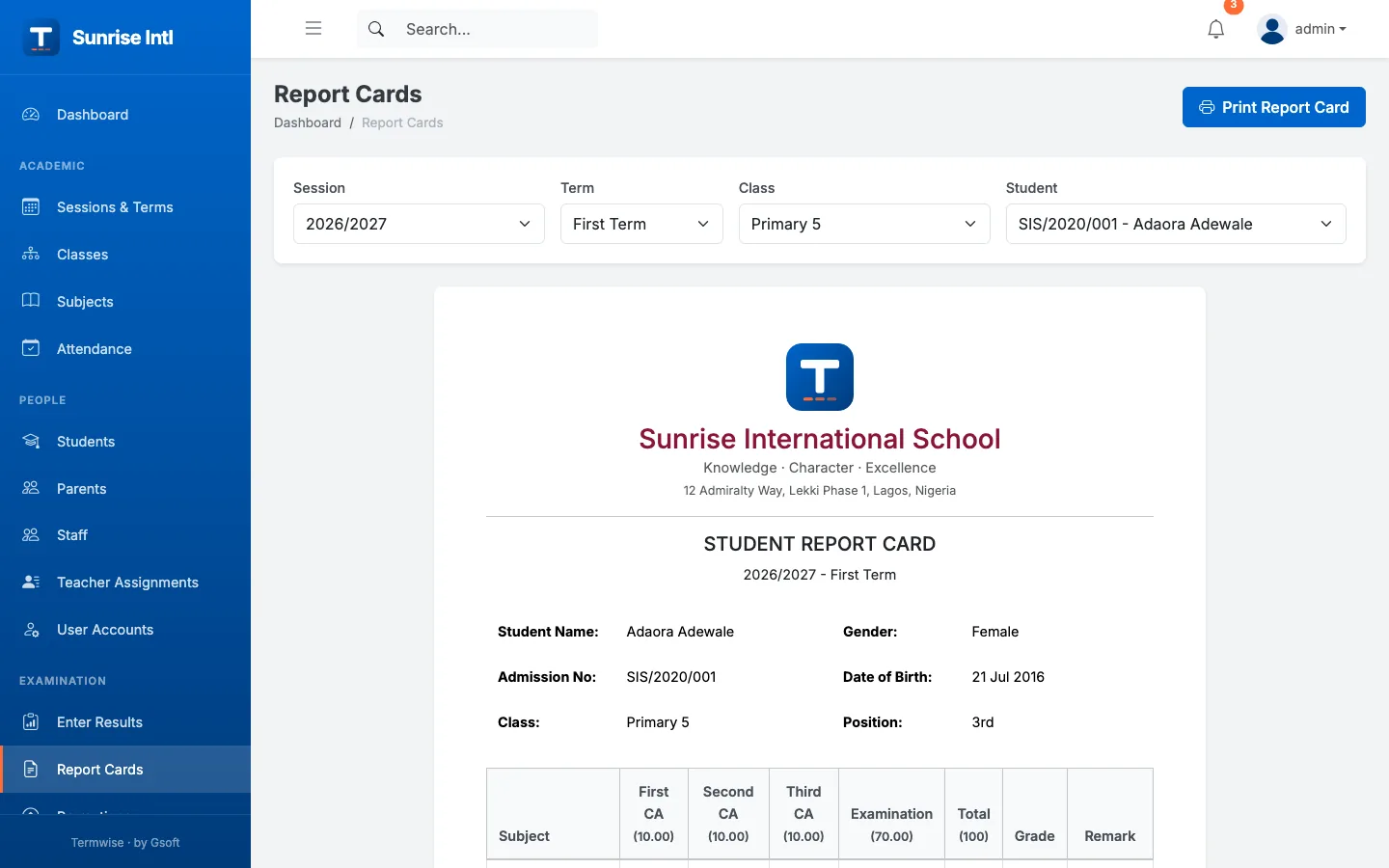
Task: Click the notification badge showing 3
Action: [1233, 6]
